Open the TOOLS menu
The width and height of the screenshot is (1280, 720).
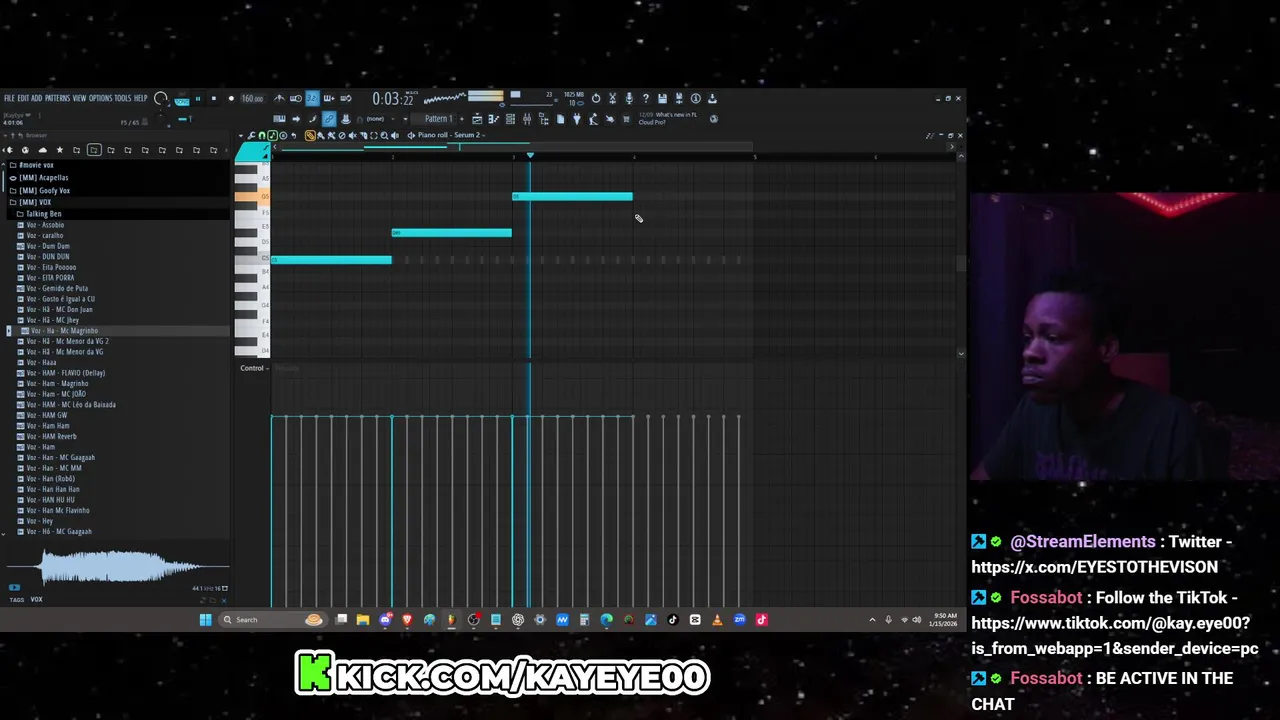point(123,98)
